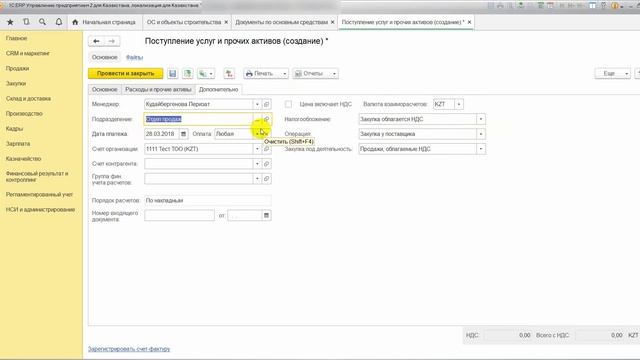Open Финансовый результат и контроллинг section
This screenshot has width=640, height=360.
[37, 176]
